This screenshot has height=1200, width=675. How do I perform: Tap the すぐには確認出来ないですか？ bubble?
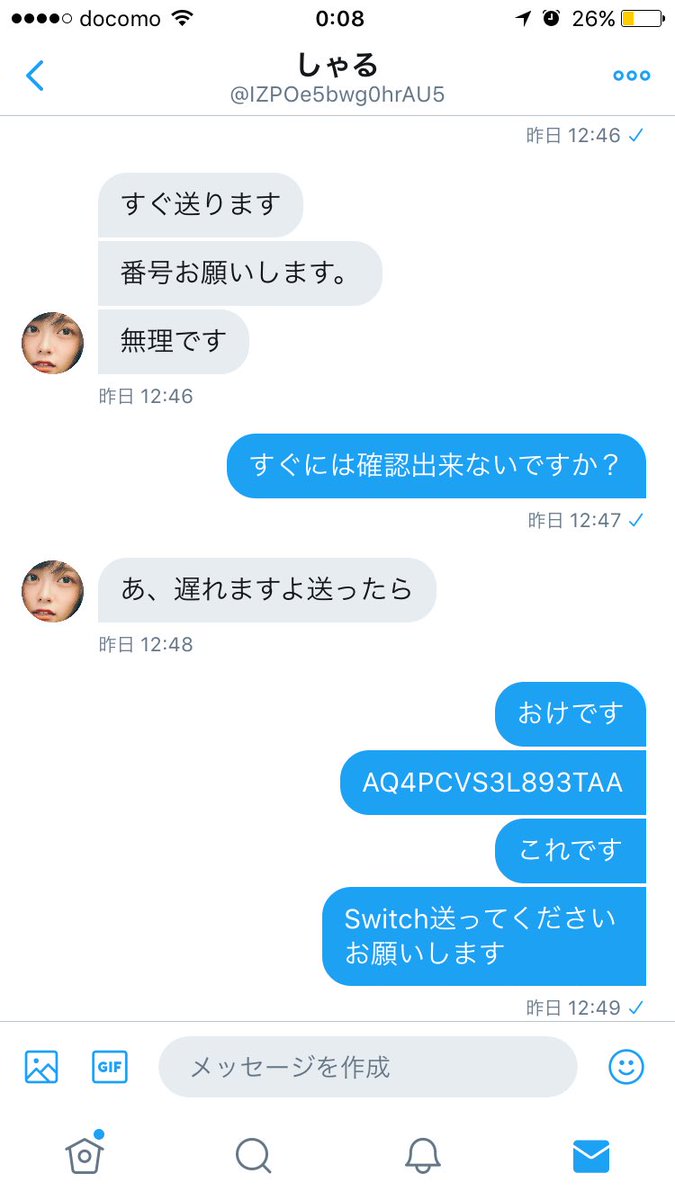pos(436,466)
